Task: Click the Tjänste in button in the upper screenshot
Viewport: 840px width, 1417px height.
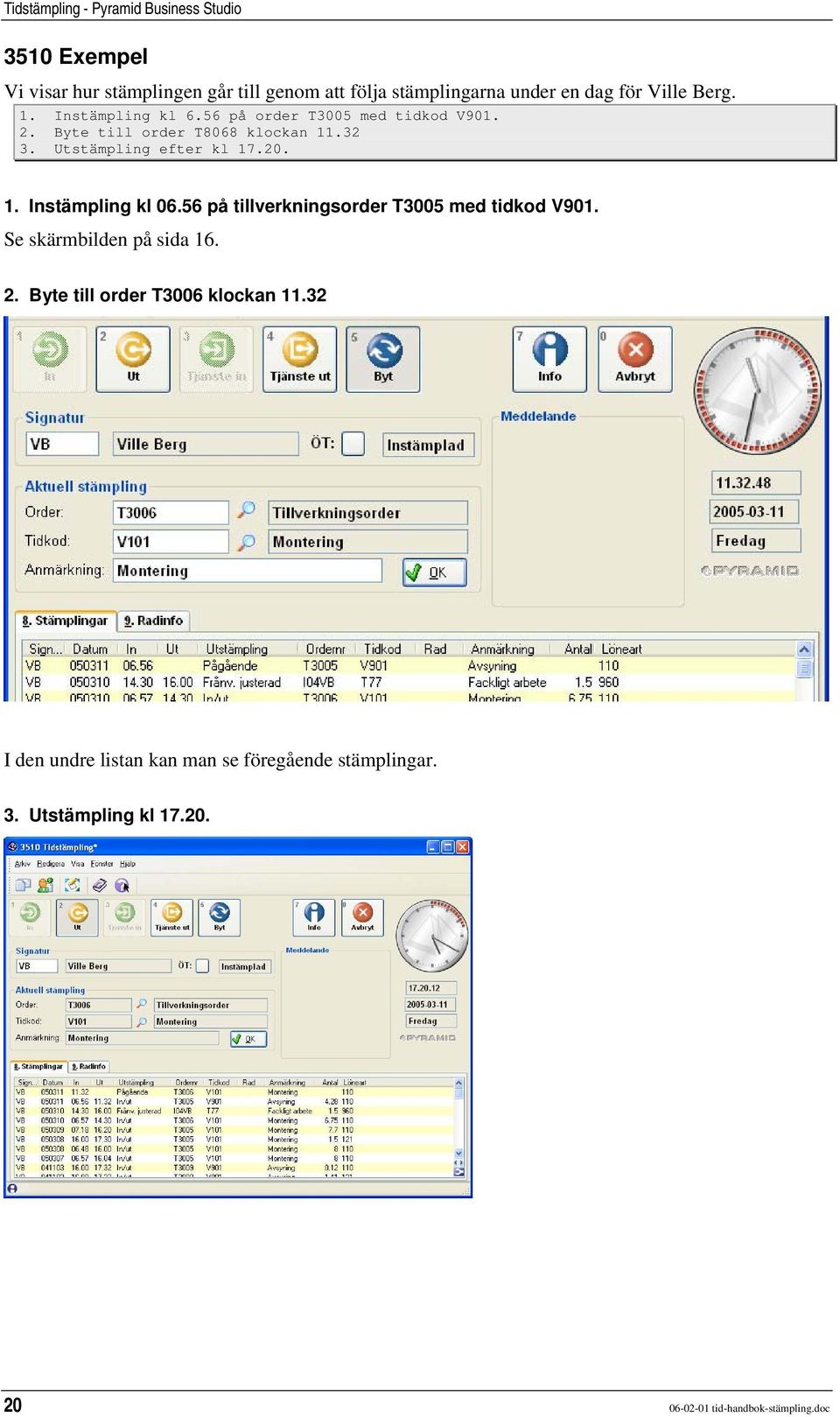Action: point(216,359)
